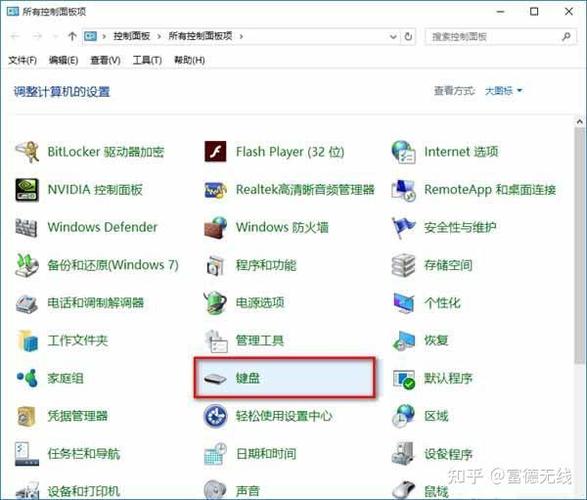Open RemoteApp 和桌面连接 icon
Viewport: 587px width, 500px height.
point(404,190)
